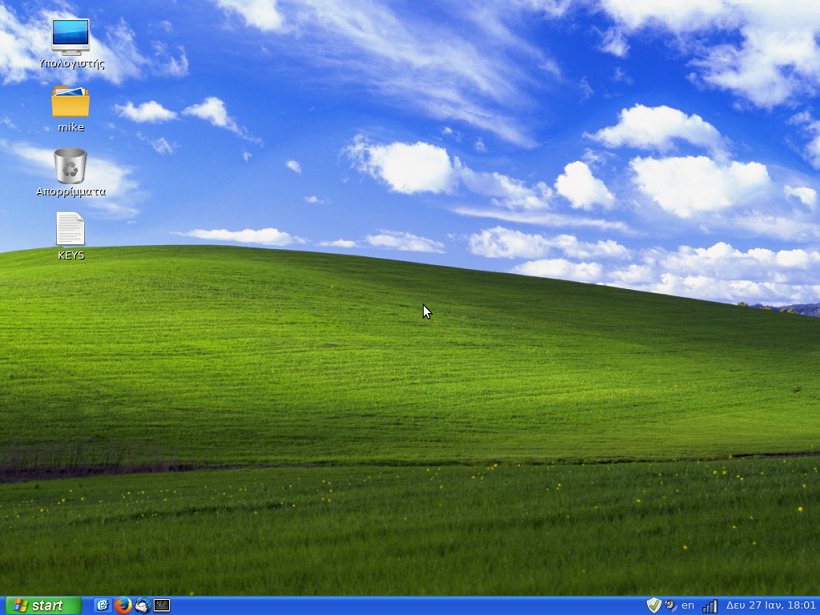820x615 pixels.
Task: Open the clock showing Δευ 27 Ιαν, 18:01
Action: point(771,606)
